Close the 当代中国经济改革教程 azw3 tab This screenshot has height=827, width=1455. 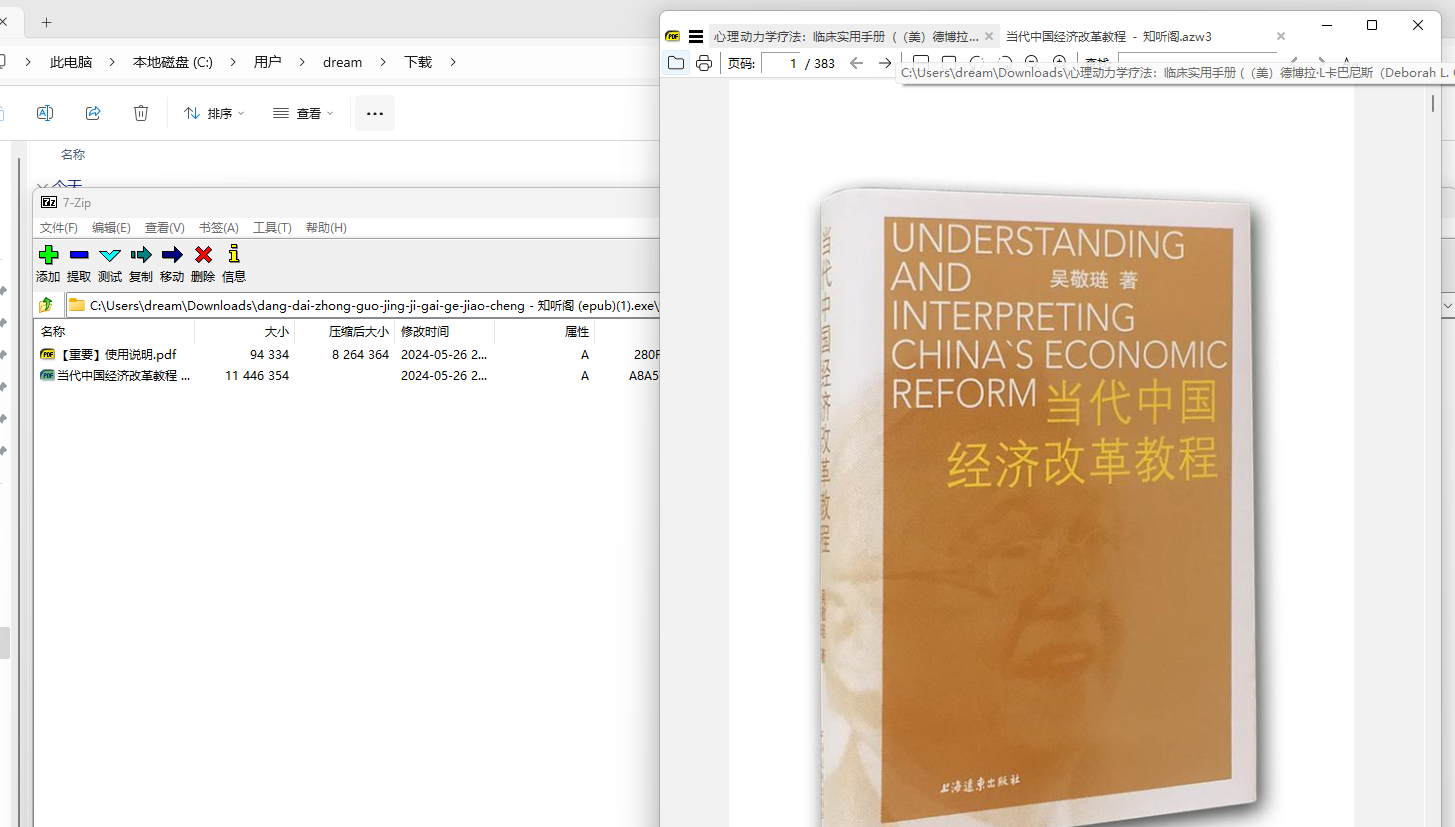(x=1280, y=36)
